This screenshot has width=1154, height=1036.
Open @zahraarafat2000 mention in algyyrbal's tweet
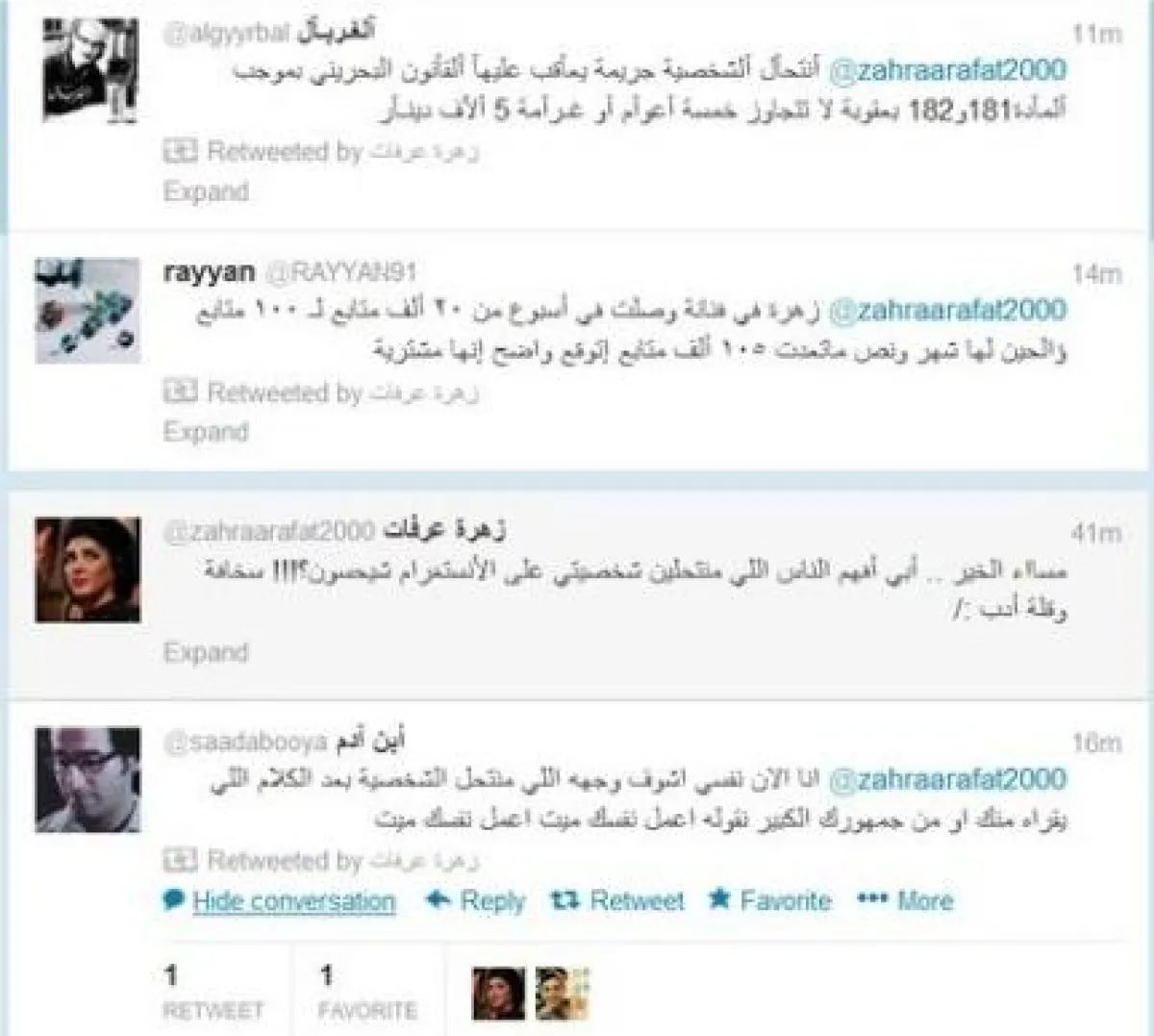coord(947,69)
